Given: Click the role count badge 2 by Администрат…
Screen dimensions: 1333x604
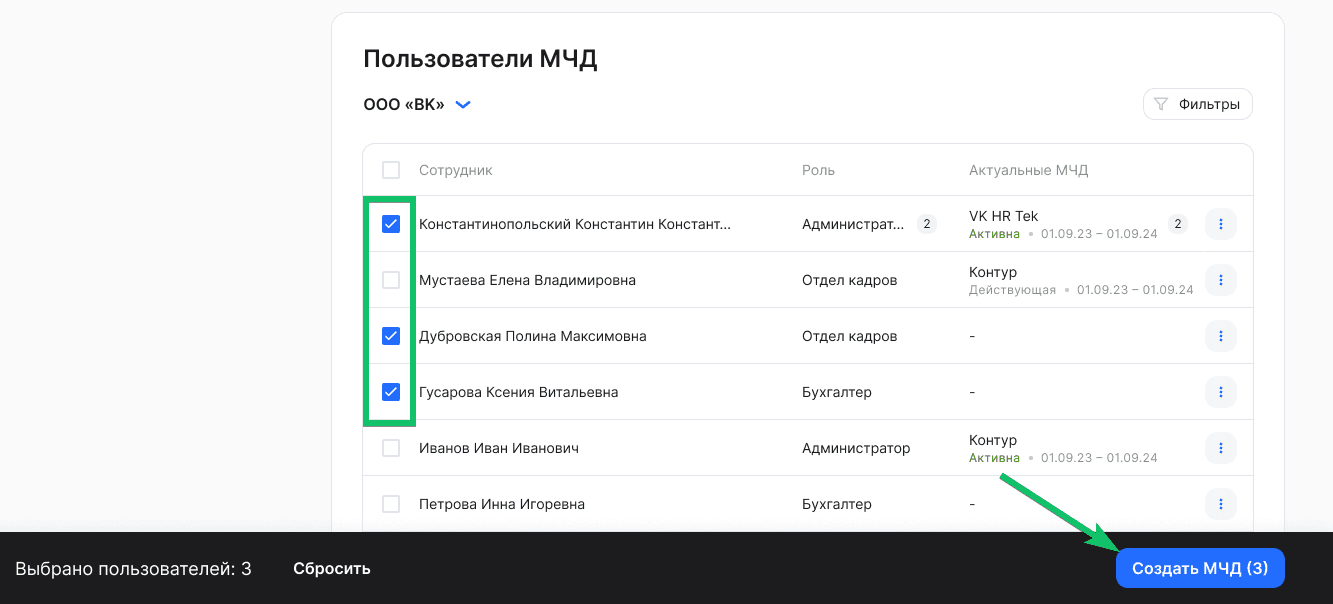Looking at the screenshot, I should pos(927,224).
